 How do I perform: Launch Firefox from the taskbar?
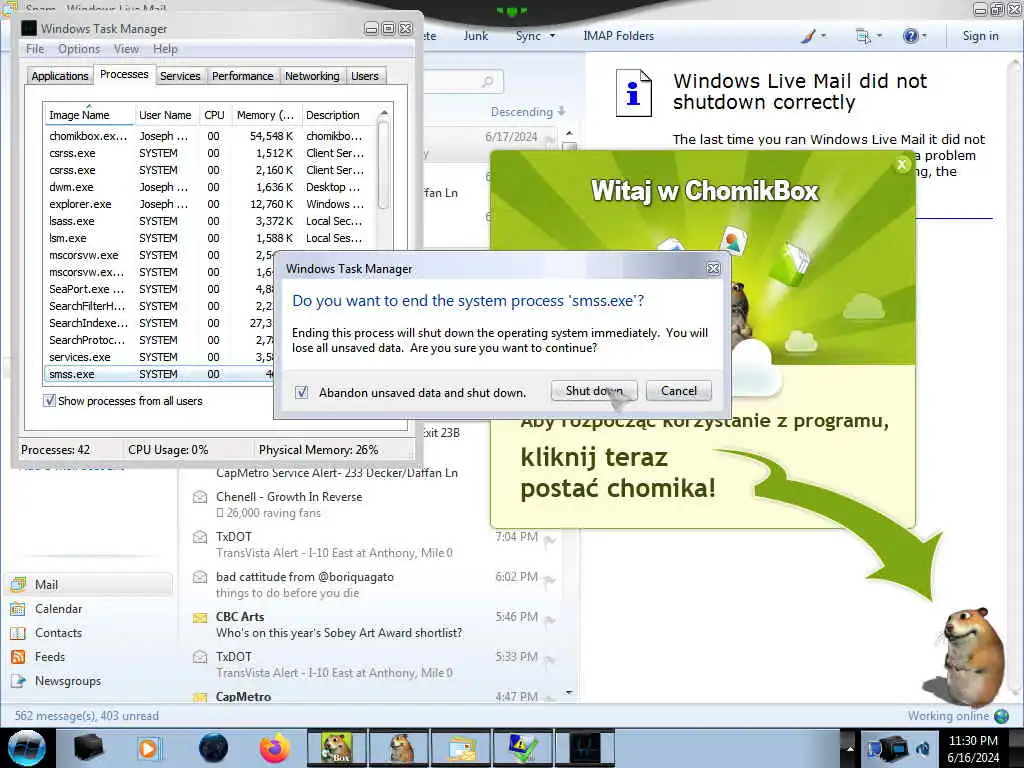274,748
